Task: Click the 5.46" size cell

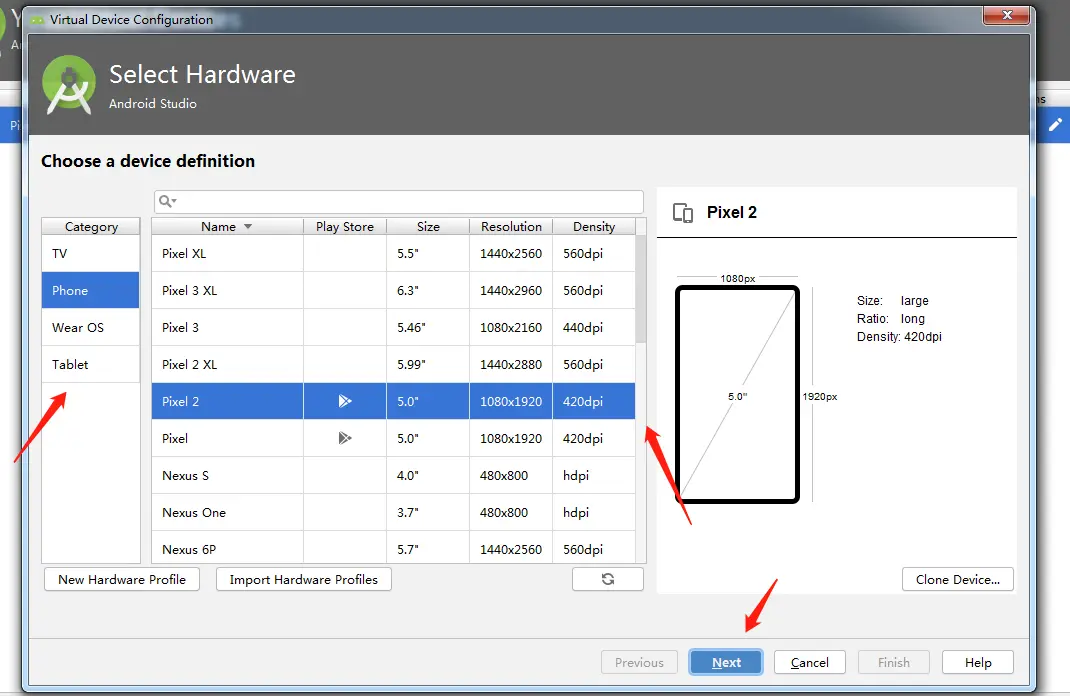Action: click(x=428, y=328)
